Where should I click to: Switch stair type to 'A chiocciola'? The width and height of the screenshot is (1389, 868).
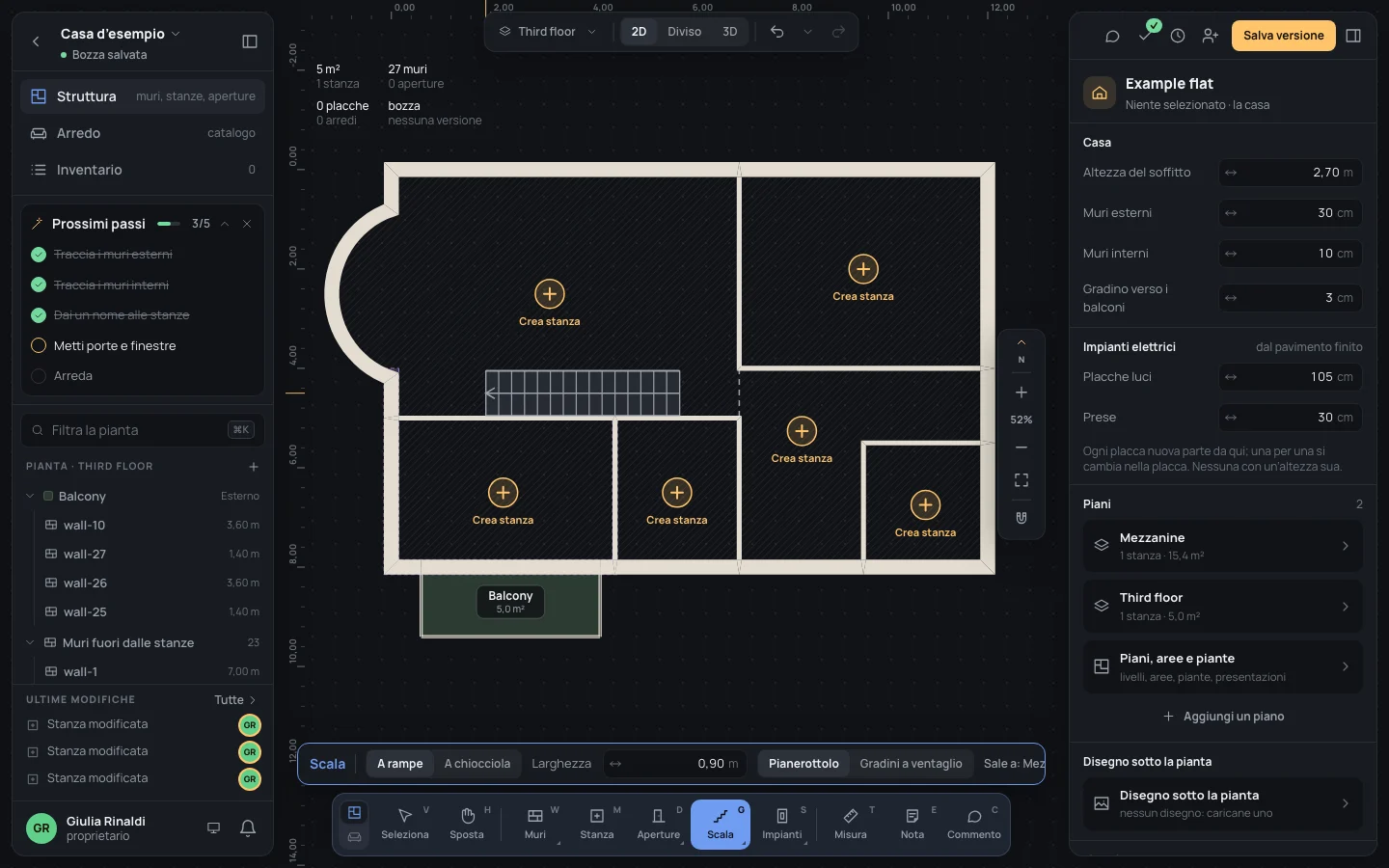click(477, 764)
